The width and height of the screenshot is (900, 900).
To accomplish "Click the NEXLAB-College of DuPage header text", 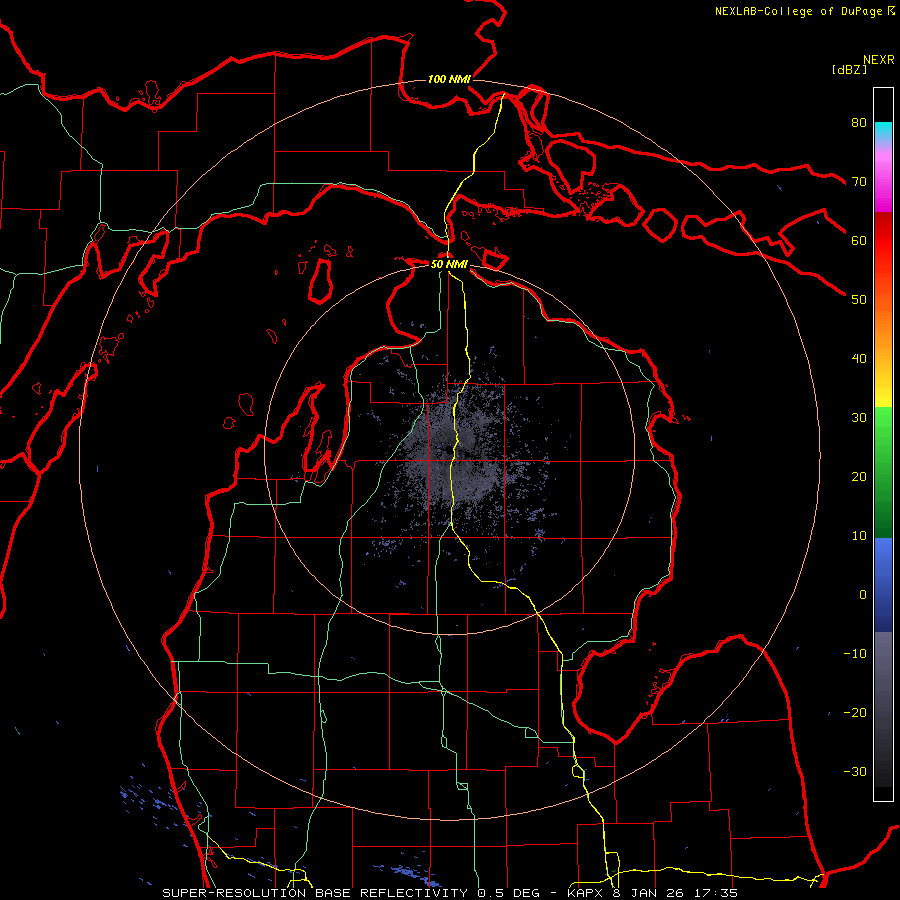I will pos(798,11).
